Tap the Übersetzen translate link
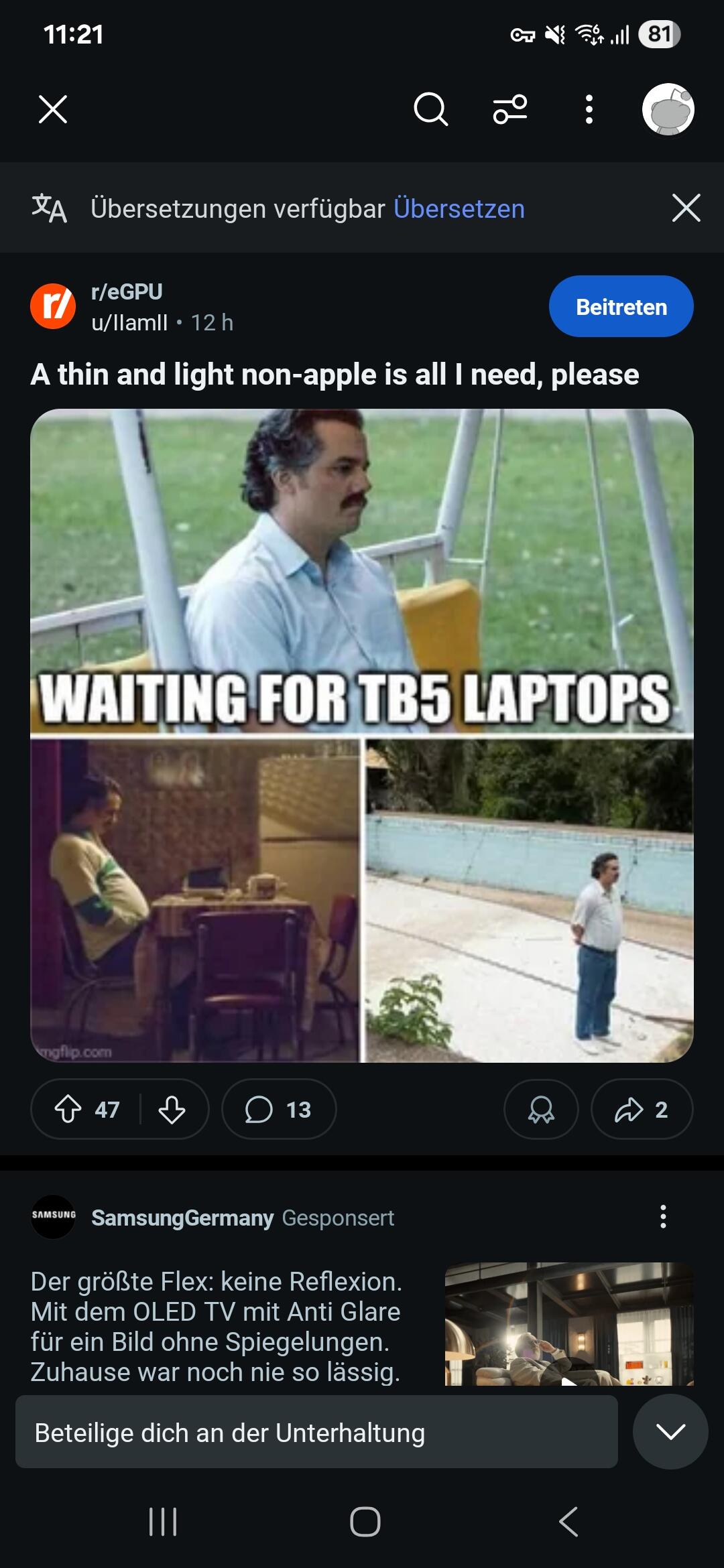 point(459,208)
